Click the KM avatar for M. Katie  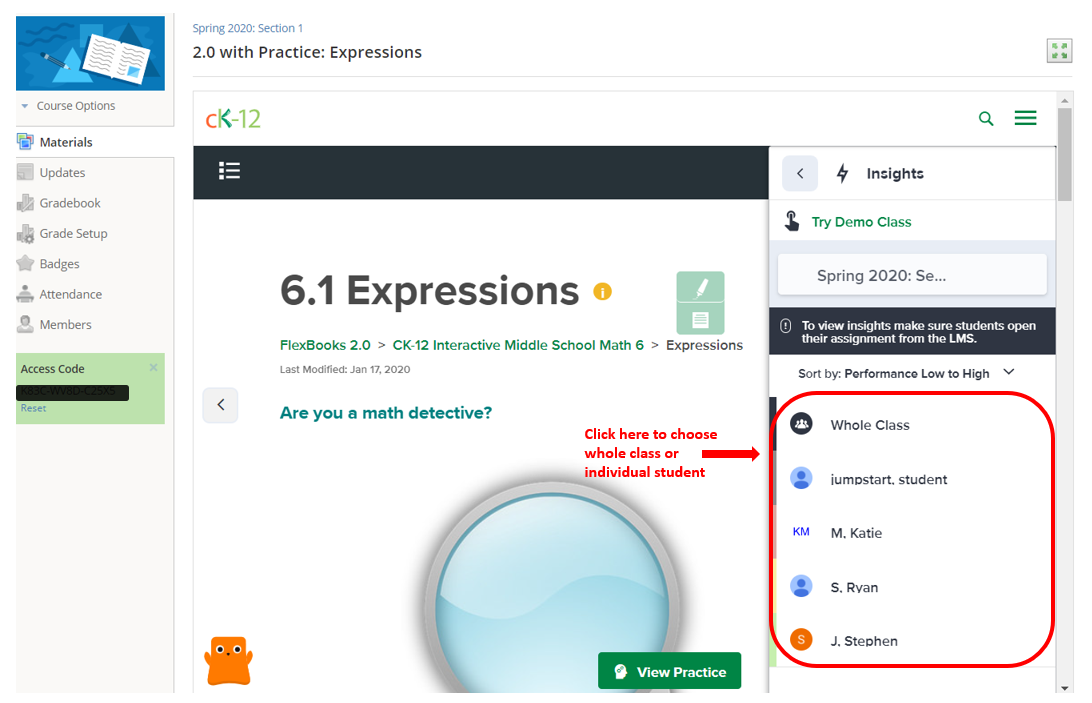(801, 532)
